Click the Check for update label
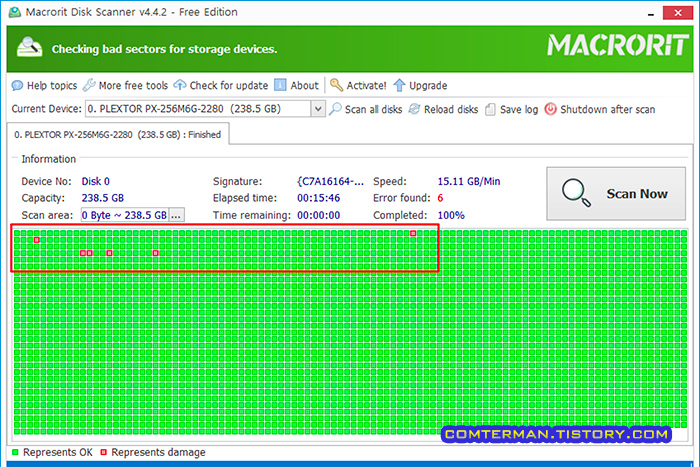Screen dimensions: 700x467 [229, 85]
